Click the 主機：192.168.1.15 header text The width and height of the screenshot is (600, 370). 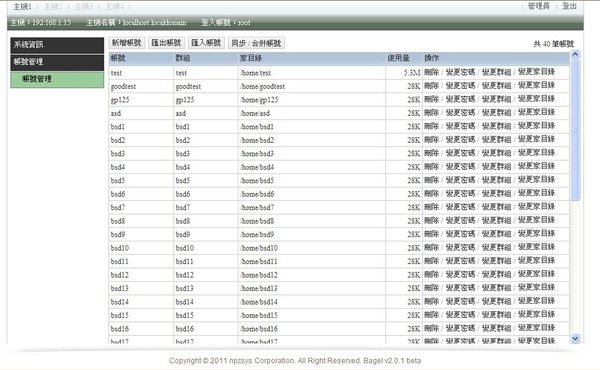[41, 23]
